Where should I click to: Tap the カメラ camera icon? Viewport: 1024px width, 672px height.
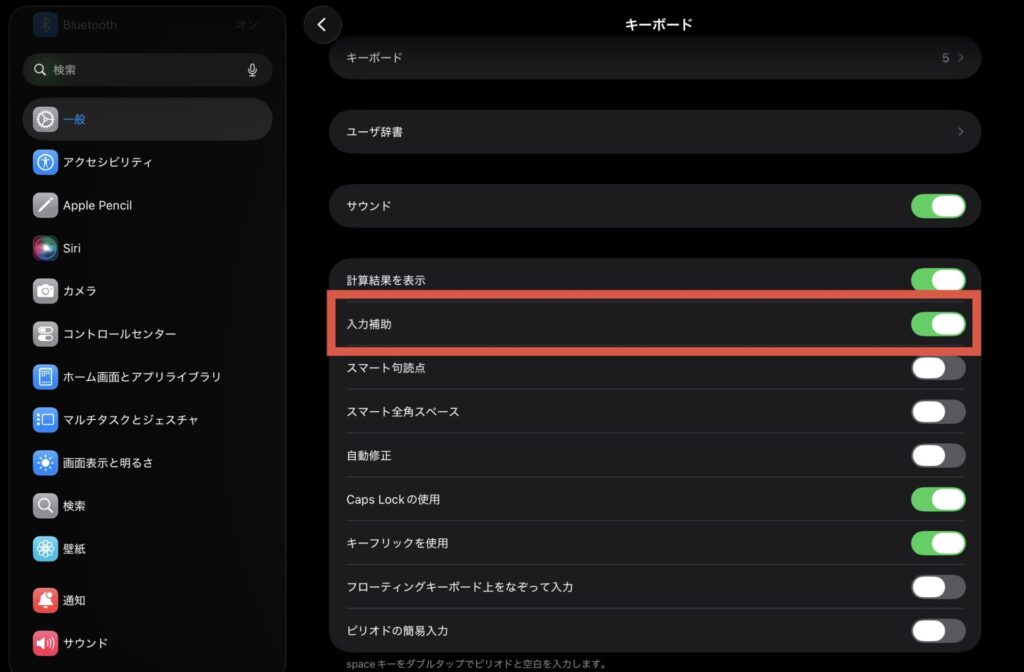(45, 291)
